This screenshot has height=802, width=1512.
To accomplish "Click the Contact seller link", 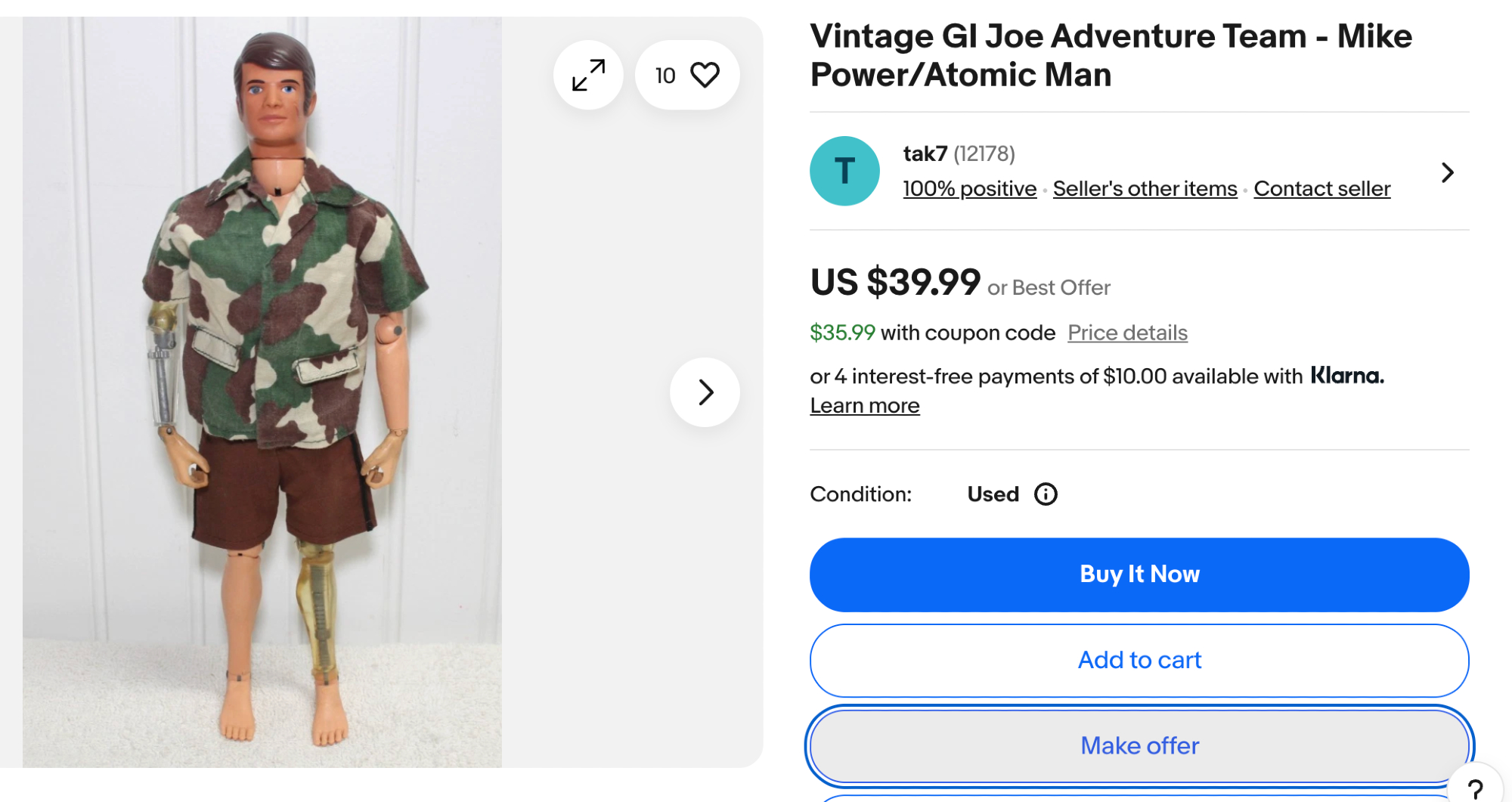I will (1321, 188).
